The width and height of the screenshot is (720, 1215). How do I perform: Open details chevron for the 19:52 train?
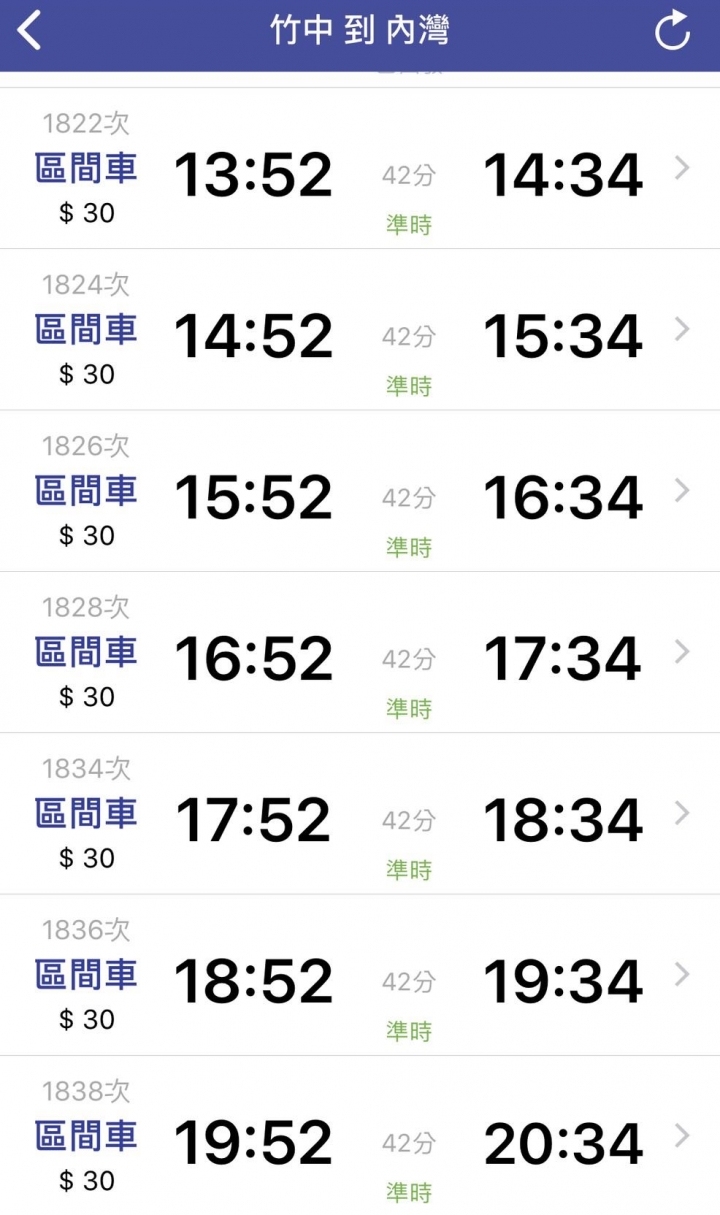(x=682, y=1136)
